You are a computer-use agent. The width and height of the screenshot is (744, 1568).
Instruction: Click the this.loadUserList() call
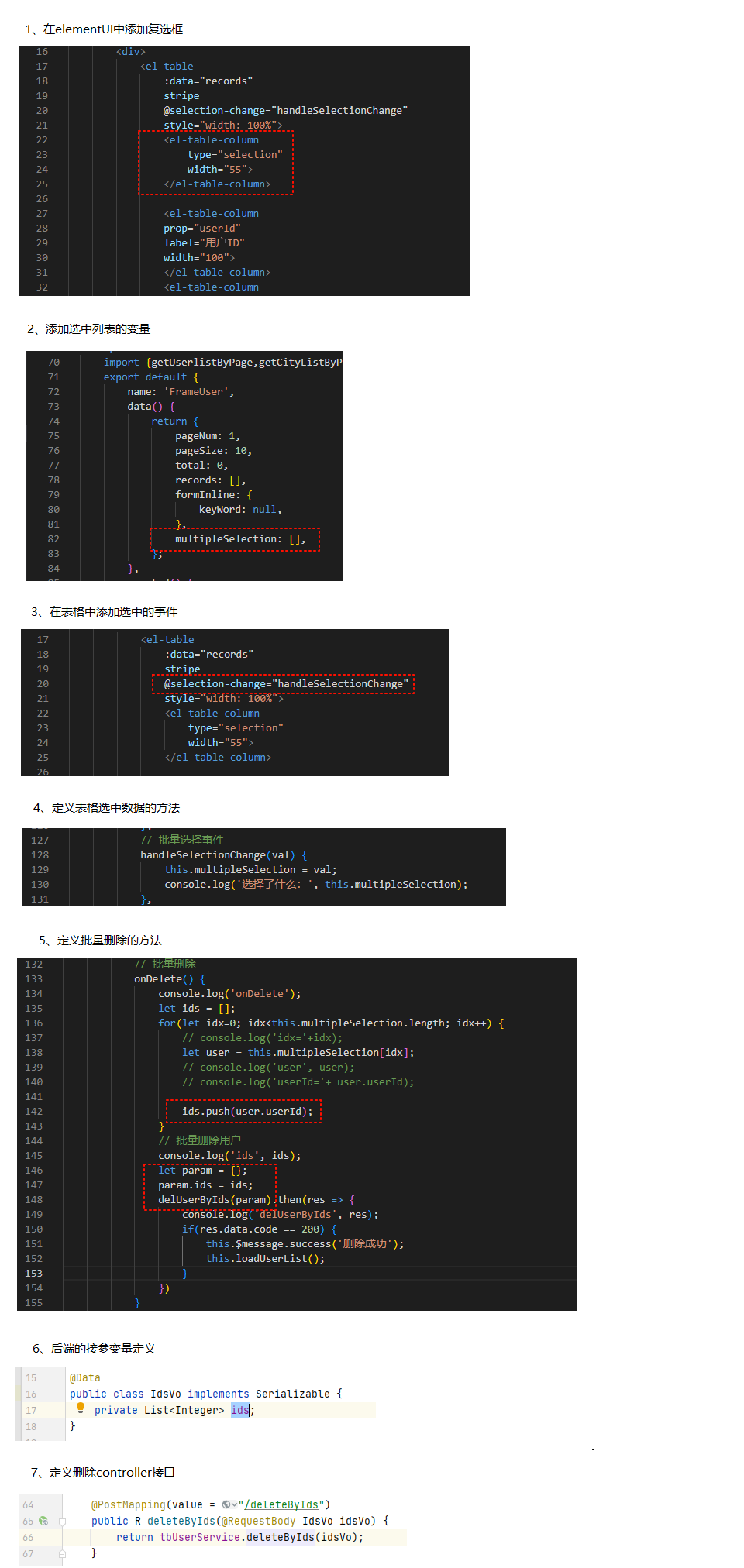click(265, 1258)
